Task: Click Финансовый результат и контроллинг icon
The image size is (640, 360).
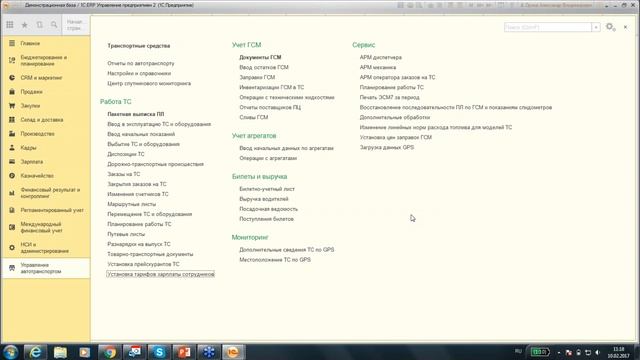Action: tap(12, 193)
